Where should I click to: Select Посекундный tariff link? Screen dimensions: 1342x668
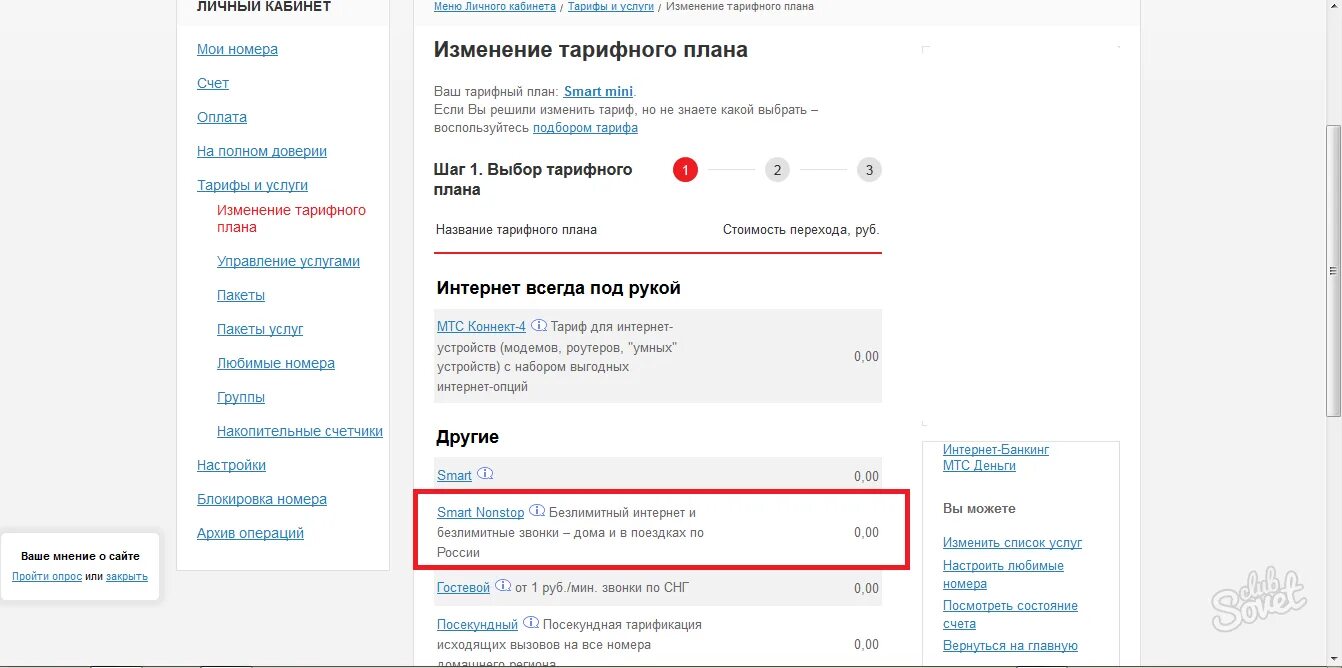click(x=477, y=624)
